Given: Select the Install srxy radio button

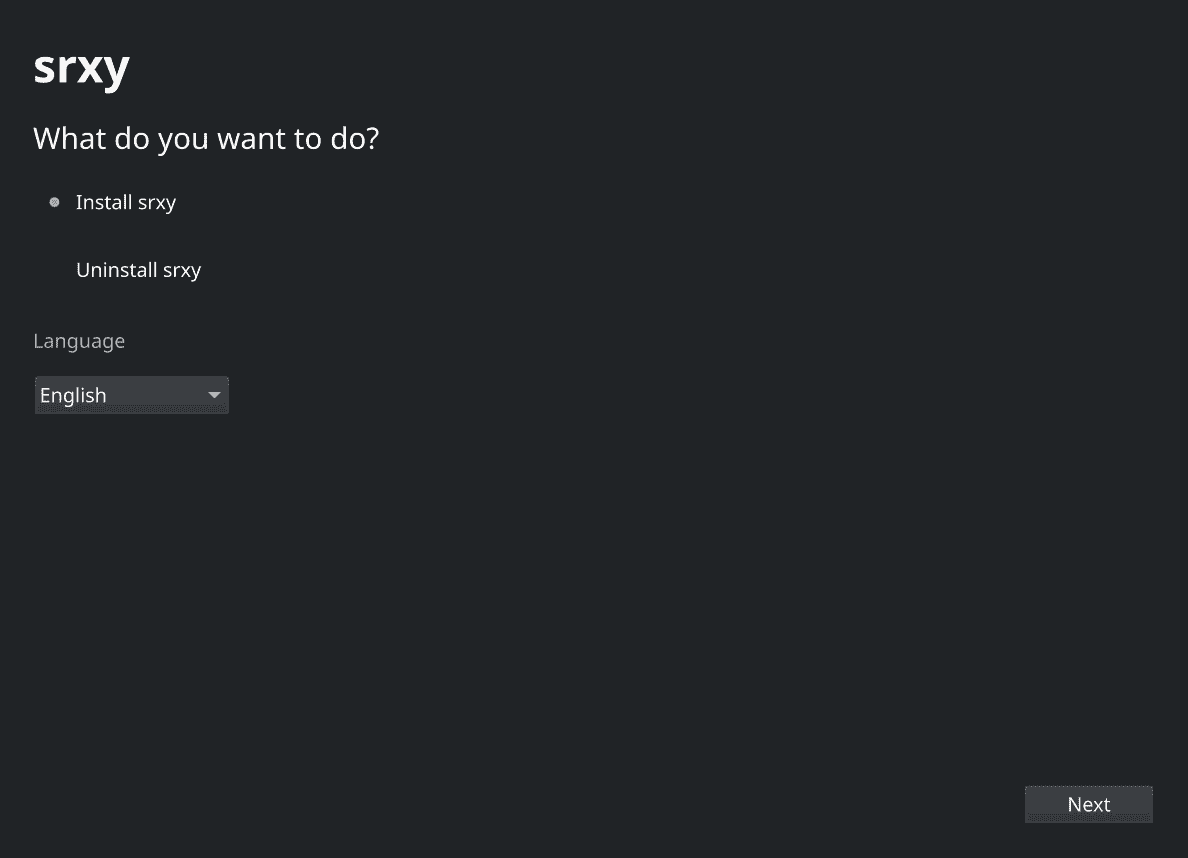Looking at the screenshot, I should click(55, 202).
